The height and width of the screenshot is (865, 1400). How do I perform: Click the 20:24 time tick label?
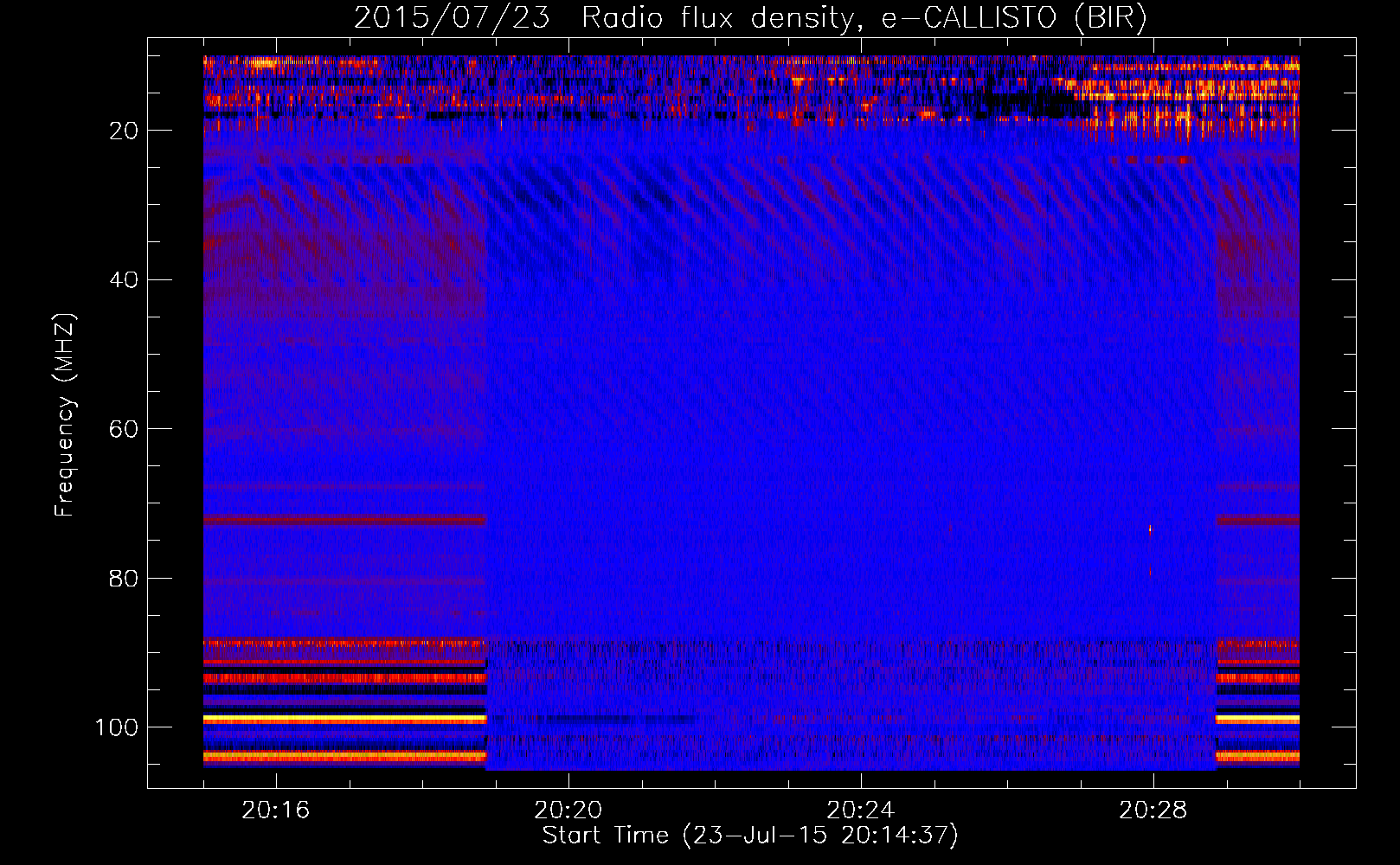click(x=860, y=811)
